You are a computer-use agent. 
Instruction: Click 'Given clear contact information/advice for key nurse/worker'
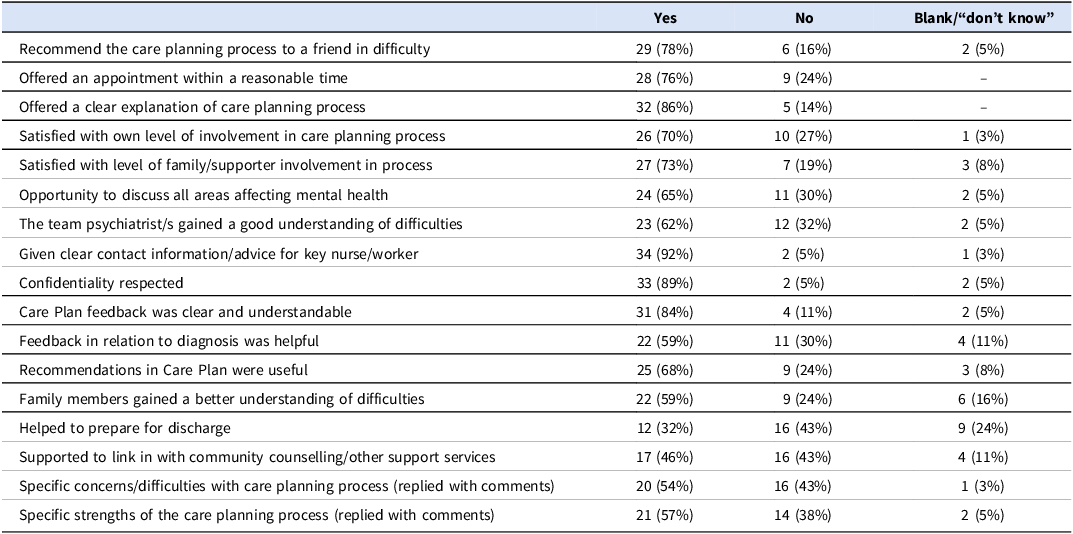(219, 254)
